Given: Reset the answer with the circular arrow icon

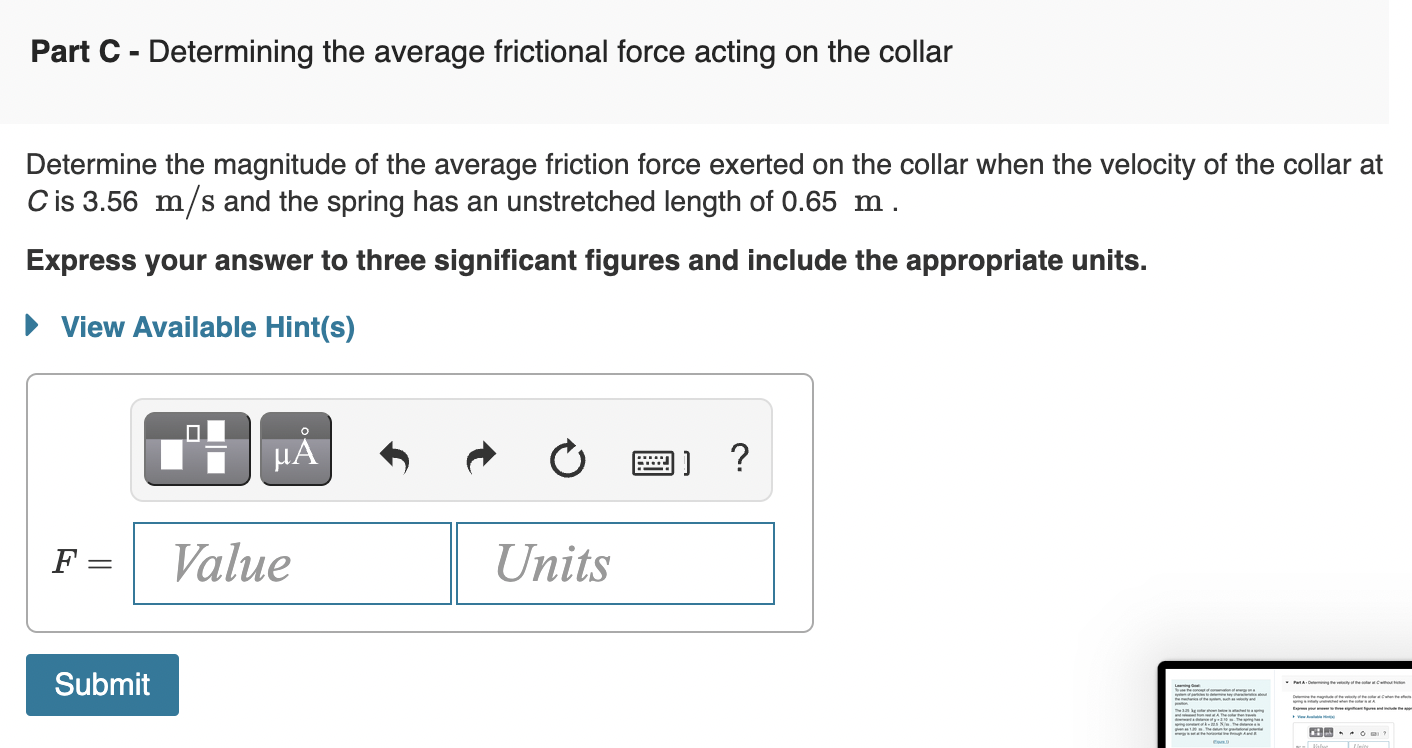Looking at the screenshot, I should click(565, 458).
